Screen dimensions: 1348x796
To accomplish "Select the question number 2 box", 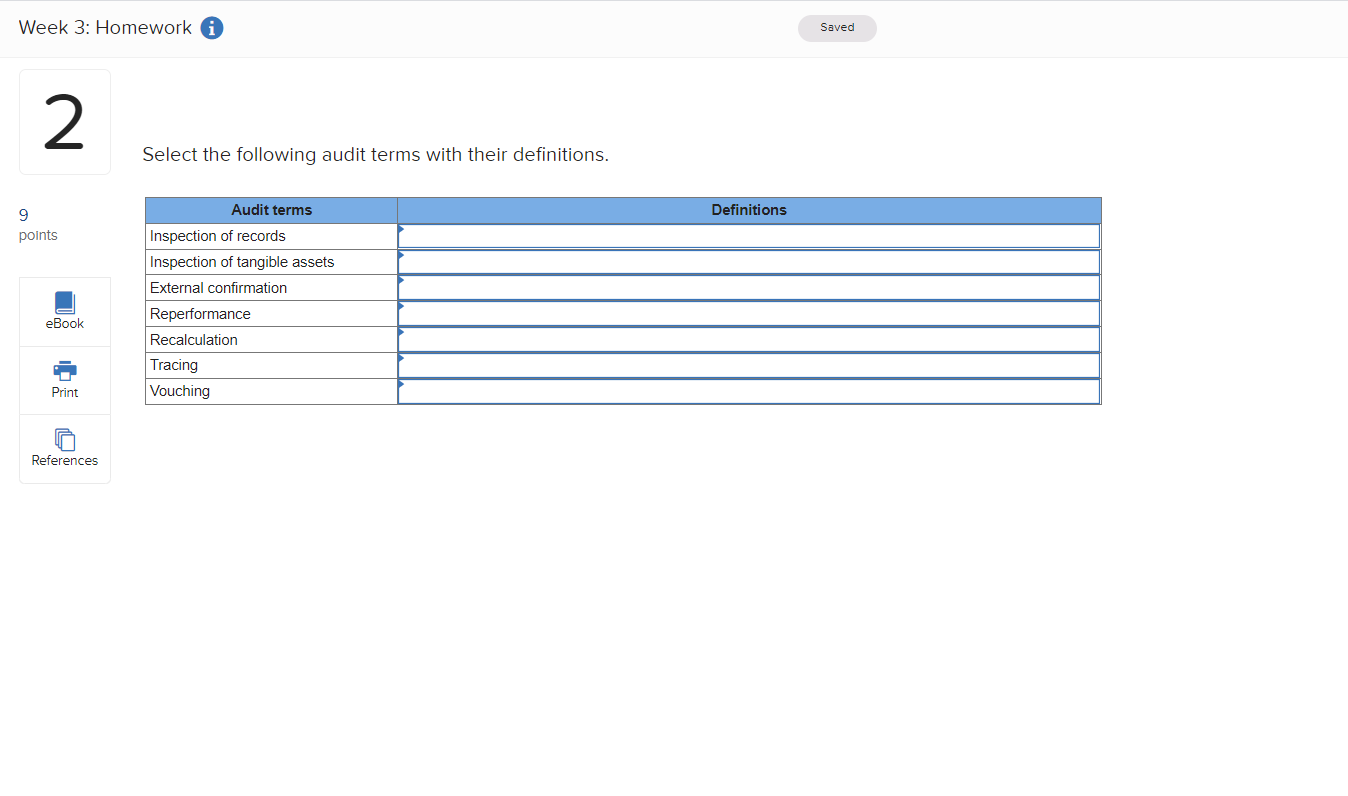I will [x=64, y=121].
